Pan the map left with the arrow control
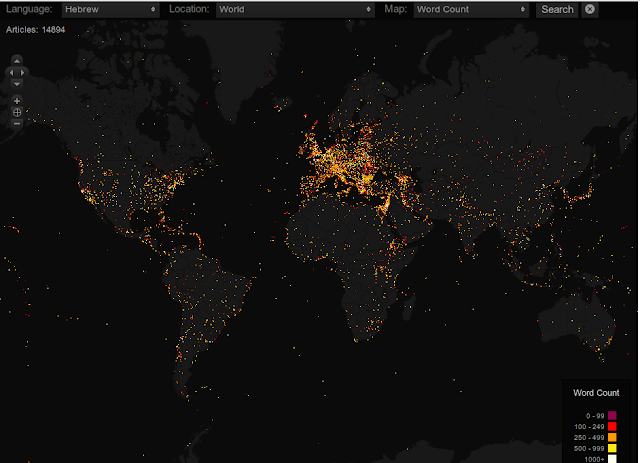 click(x=11, y=72)
